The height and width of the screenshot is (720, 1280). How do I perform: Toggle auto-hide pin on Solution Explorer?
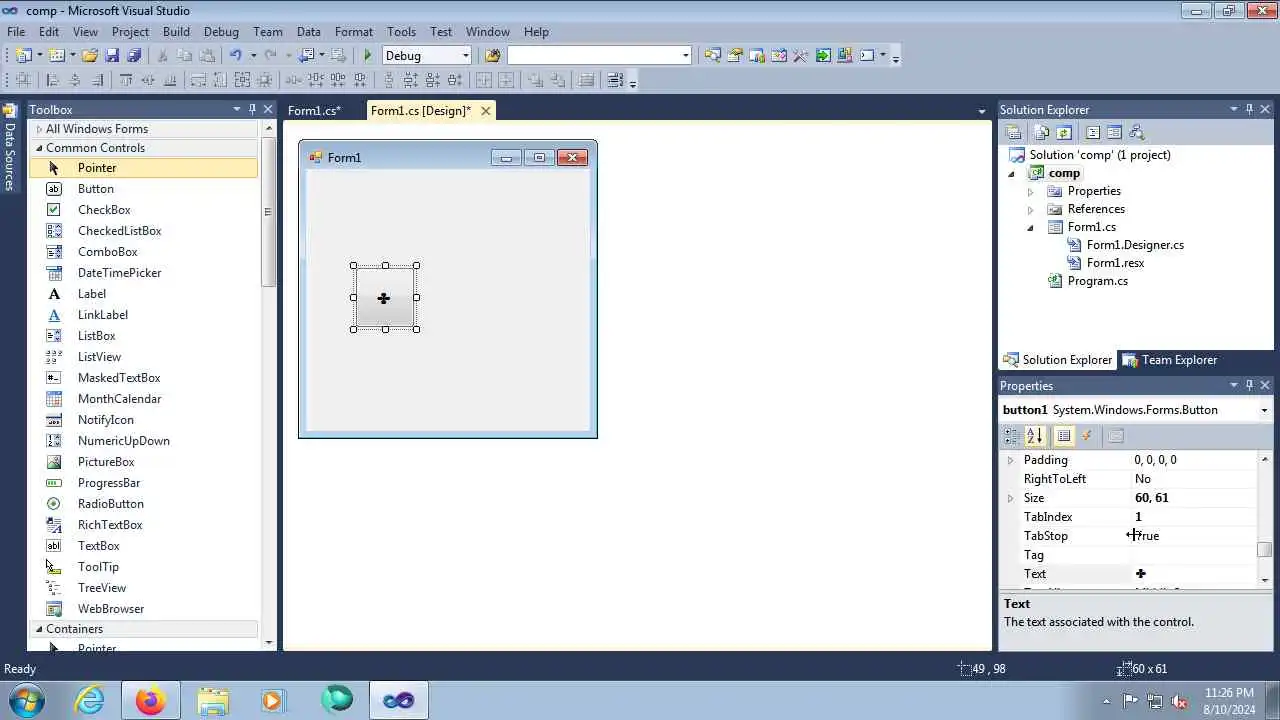click(1249, 109)
